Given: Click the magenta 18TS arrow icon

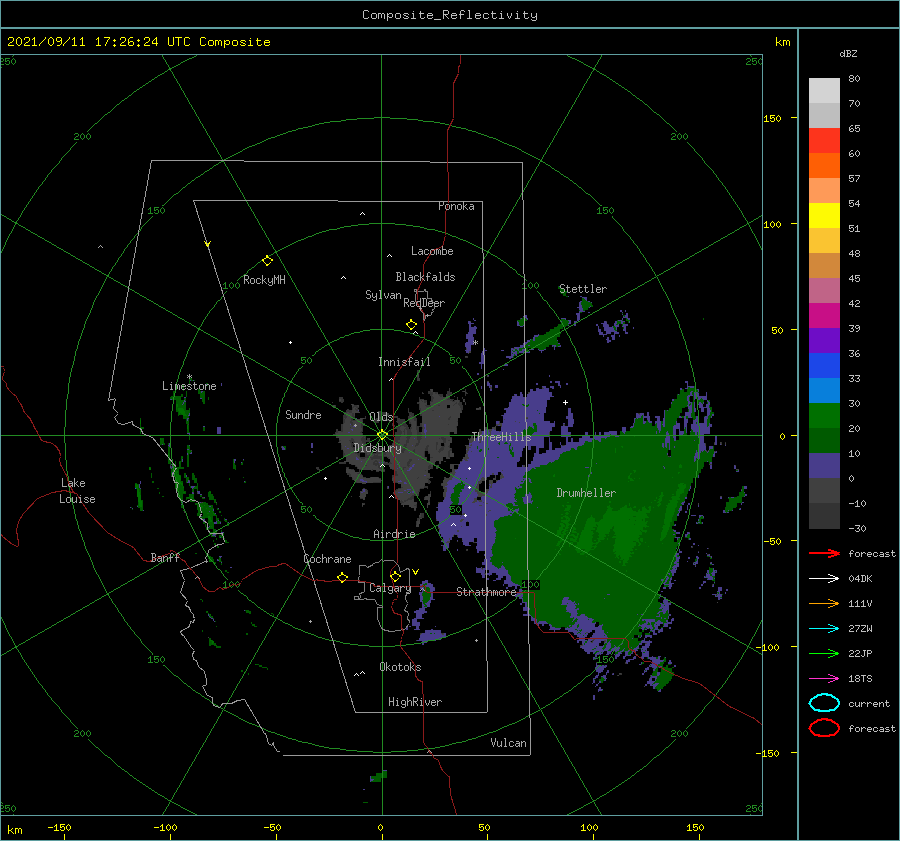Looking at the screenshot, I should point(824,679).
